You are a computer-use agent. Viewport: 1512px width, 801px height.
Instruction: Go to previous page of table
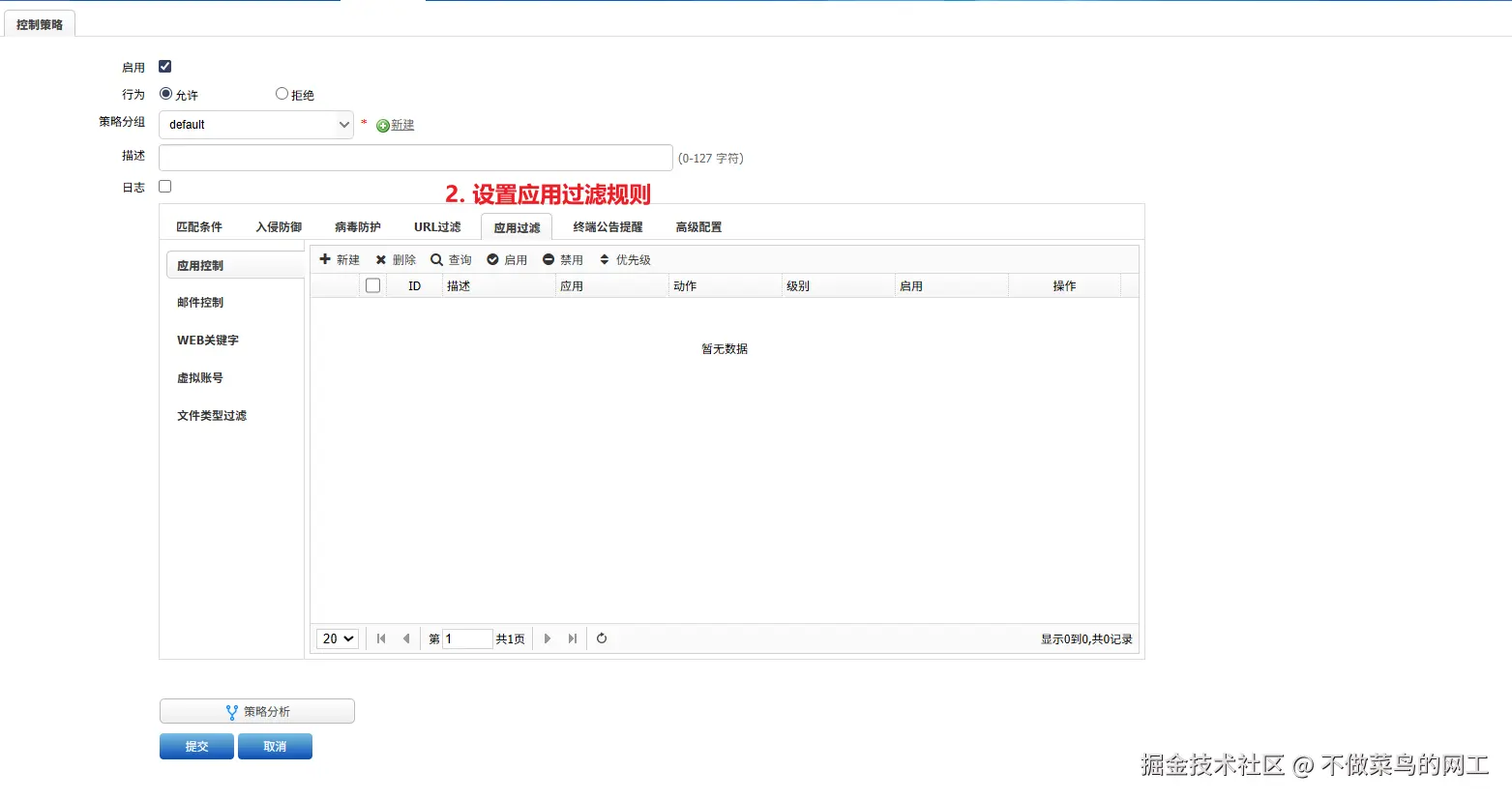406,638
